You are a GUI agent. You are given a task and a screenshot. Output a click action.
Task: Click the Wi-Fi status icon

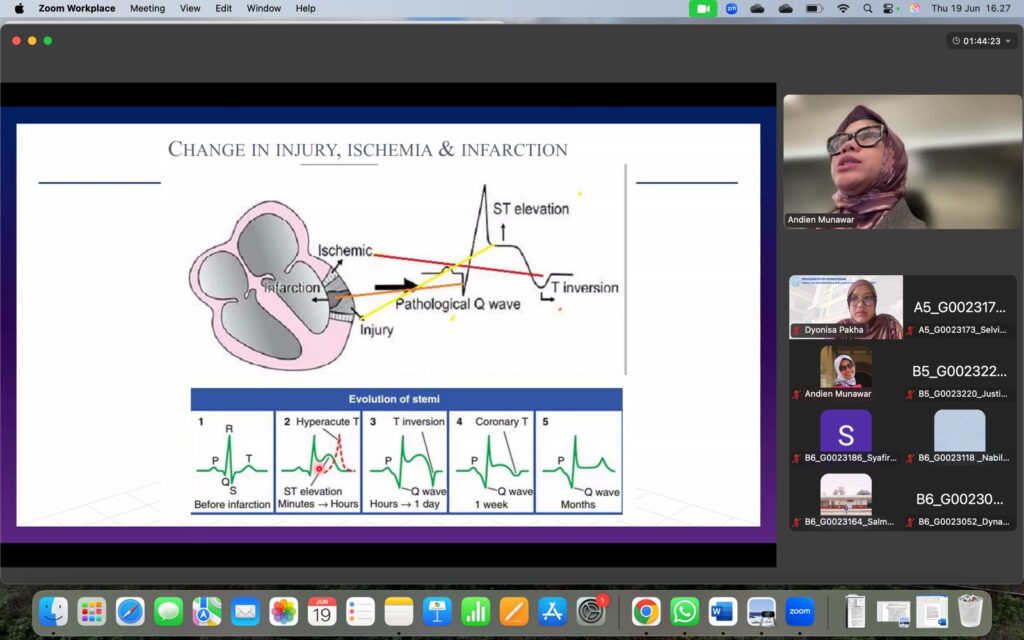coord(842,8)
